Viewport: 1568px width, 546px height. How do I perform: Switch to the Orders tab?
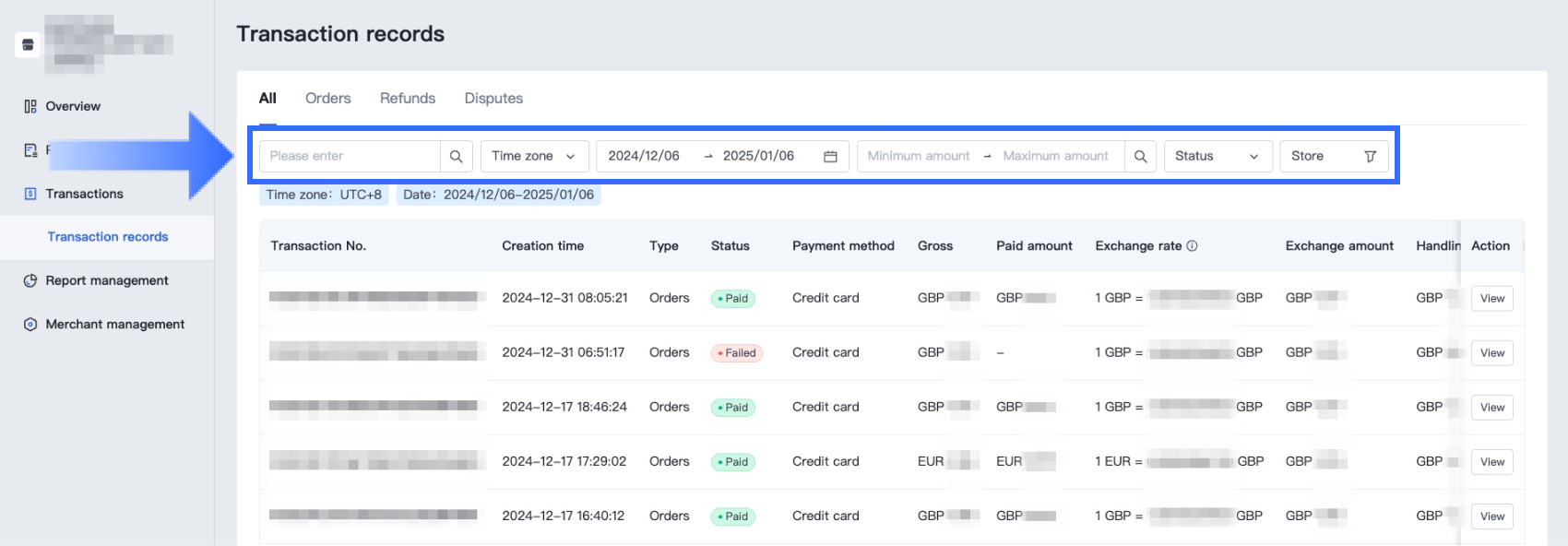(328, 99)
